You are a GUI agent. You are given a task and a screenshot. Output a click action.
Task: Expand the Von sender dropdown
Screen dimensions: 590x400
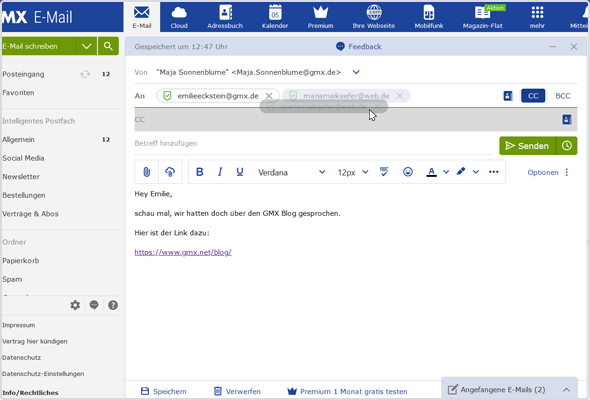(x=356, y=72)
